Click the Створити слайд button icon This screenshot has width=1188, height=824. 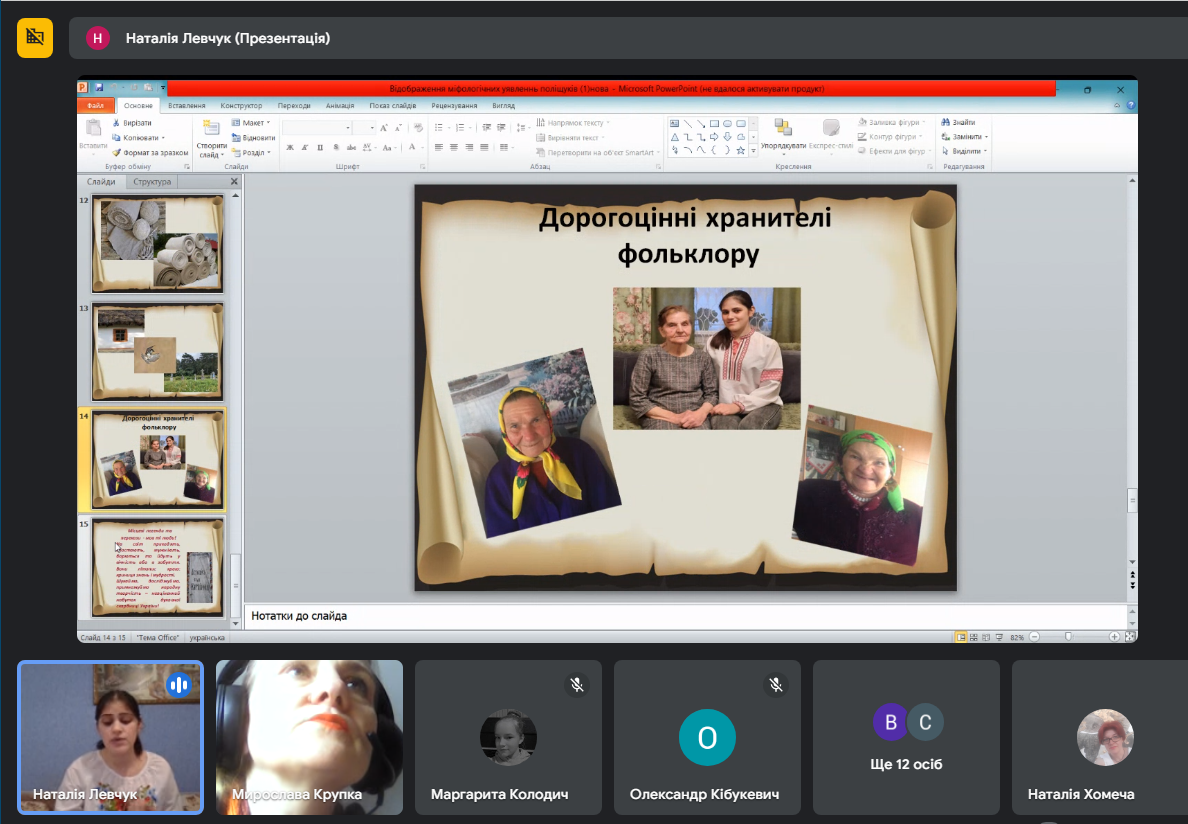pyautogui.click(x=211, y=128)
